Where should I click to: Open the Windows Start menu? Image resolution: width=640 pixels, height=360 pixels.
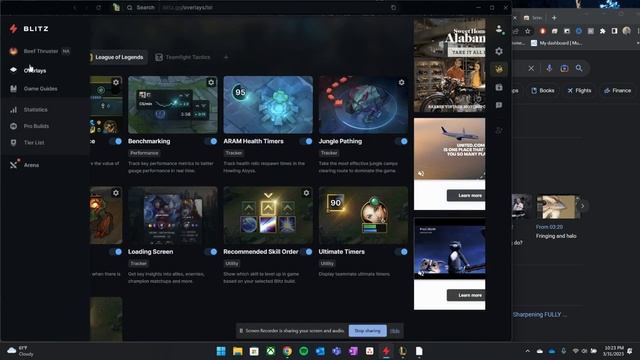click(221, 351)
